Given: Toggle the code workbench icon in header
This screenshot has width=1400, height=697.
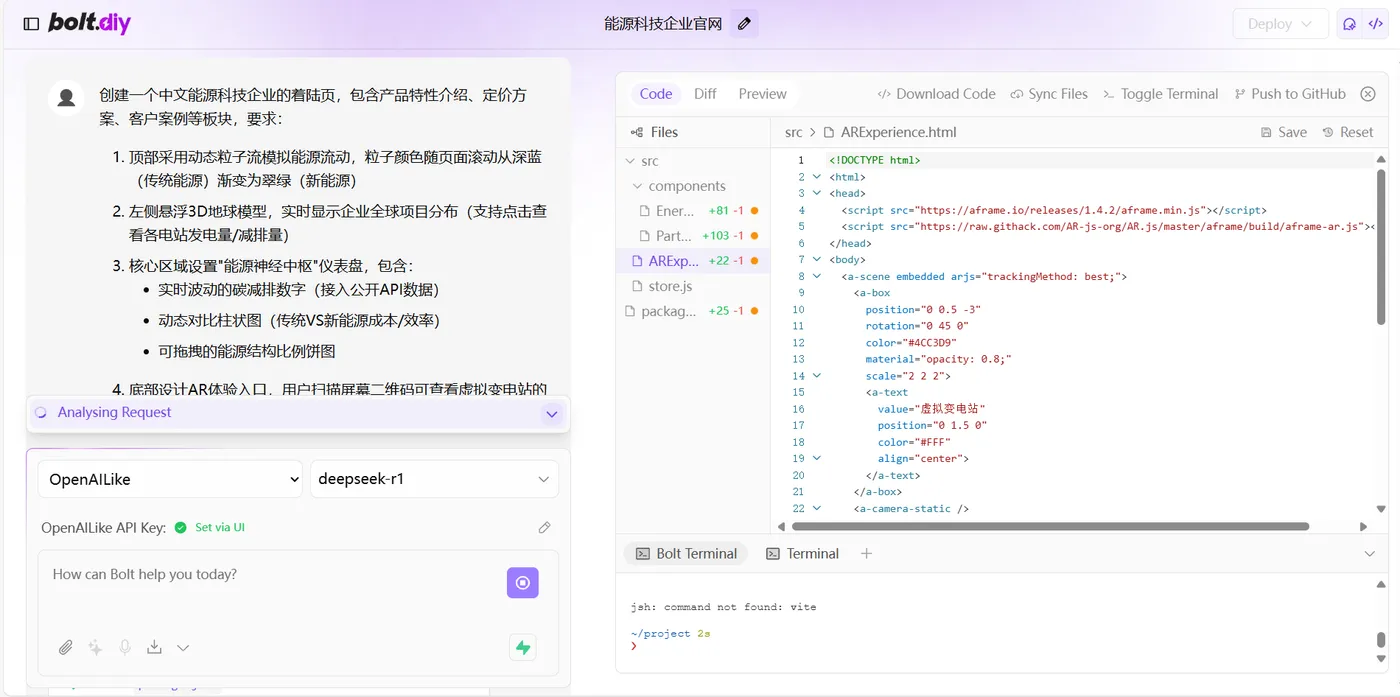Looking at the screenshot, I should 1375,24.
